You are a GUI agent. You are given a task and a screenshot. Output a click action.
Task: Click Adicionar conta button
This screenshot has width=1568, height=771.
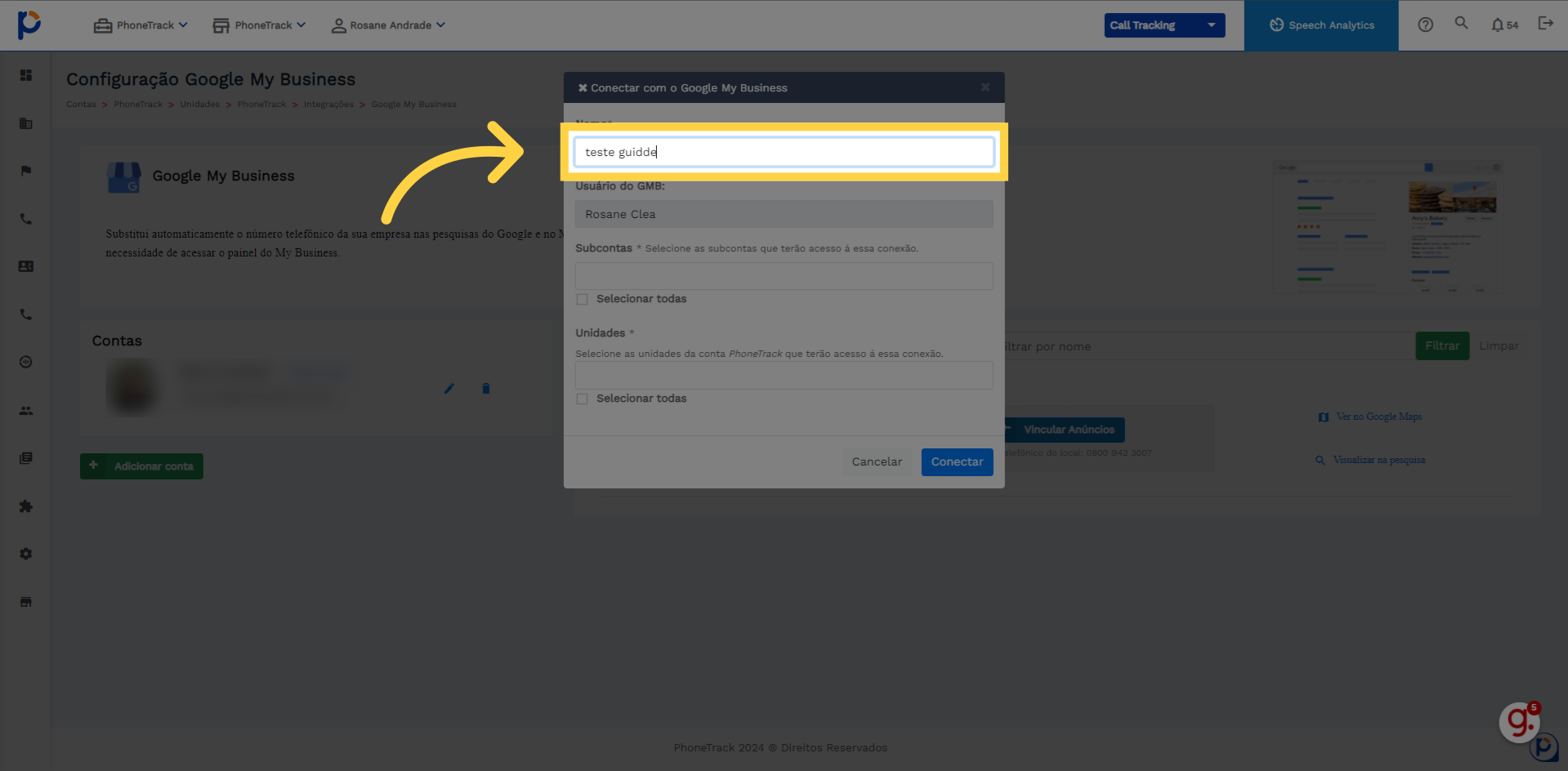[x=141, y=466]
